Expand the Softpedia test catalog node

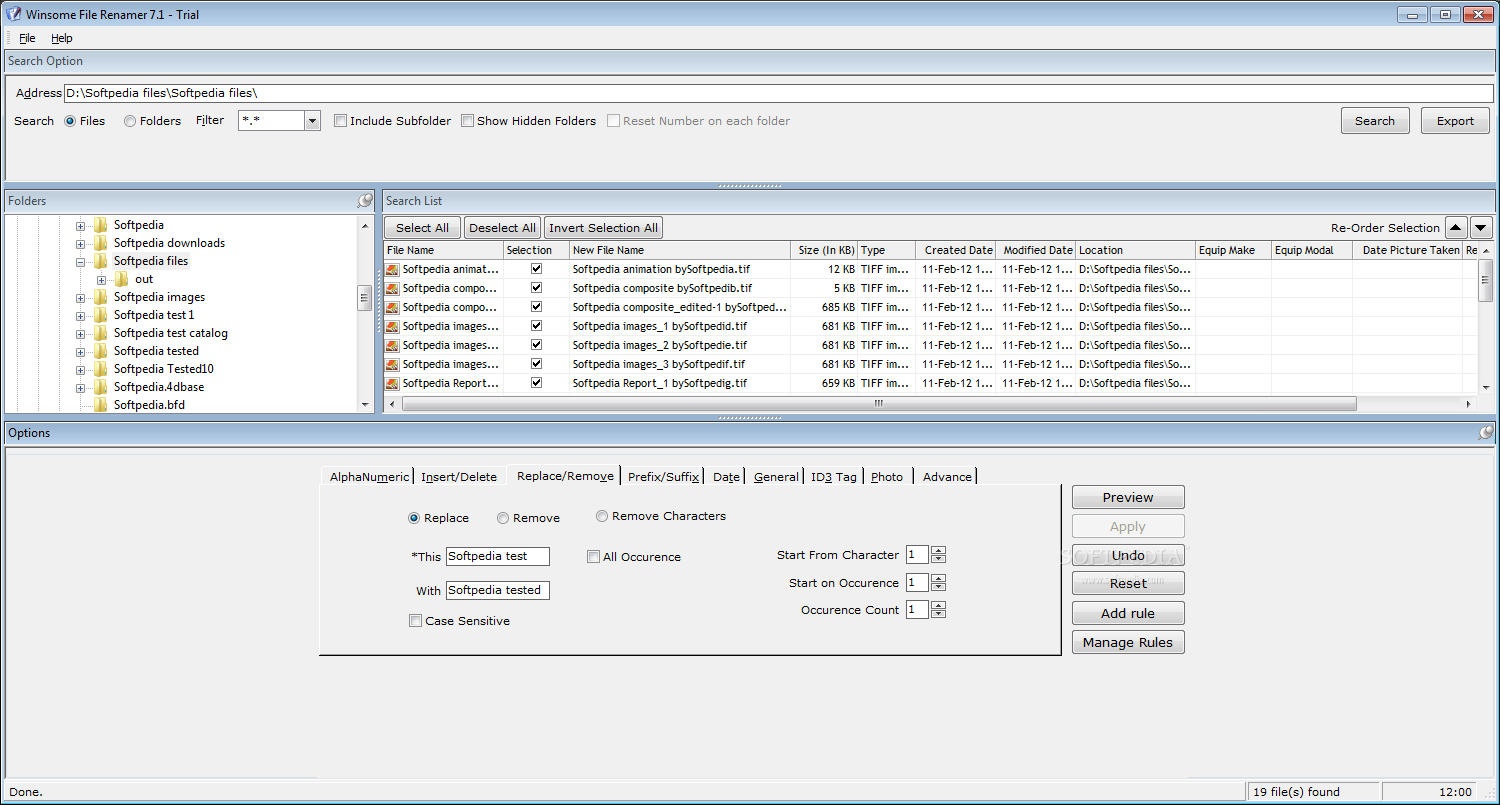point(81,333)
